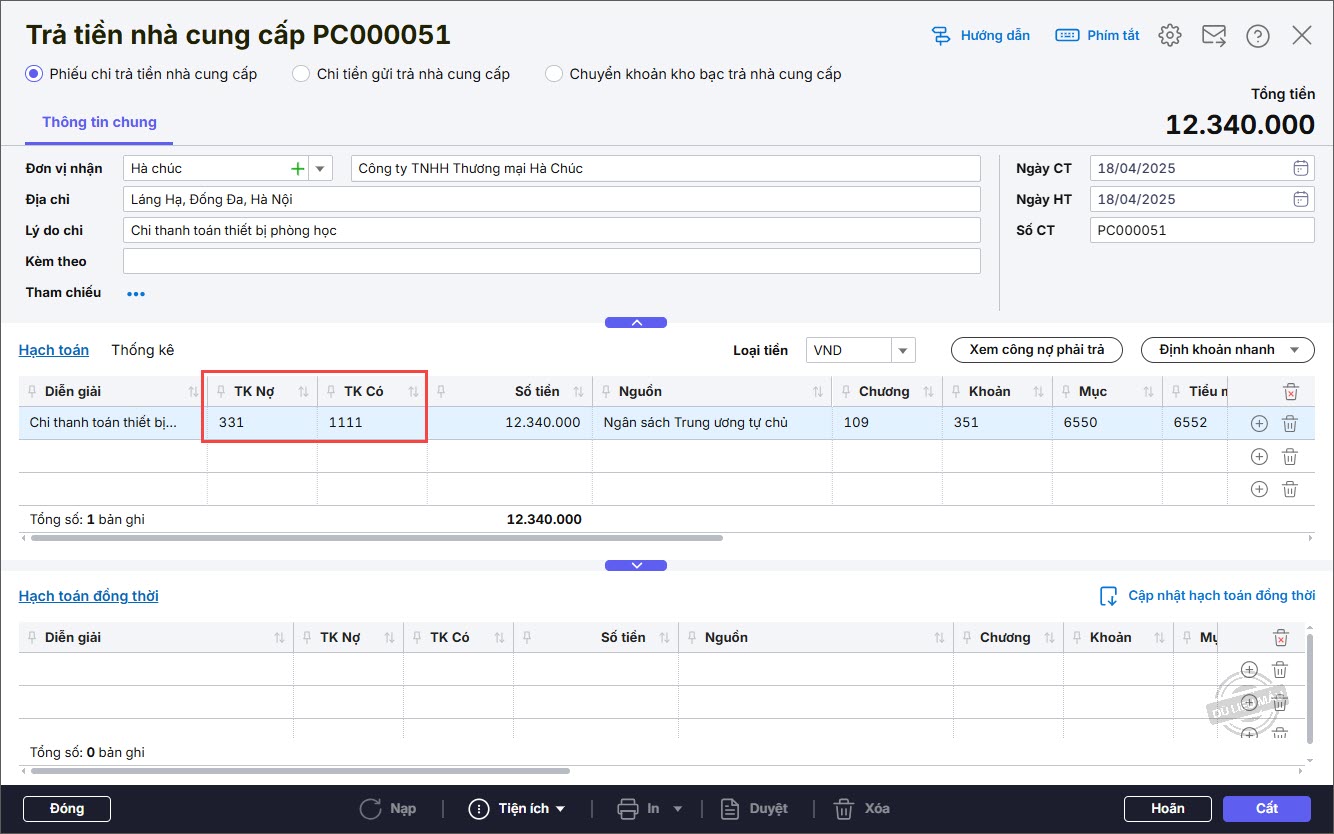Click the Đóng button
This screenshot has height=834, width=1334.
[67, 808]
